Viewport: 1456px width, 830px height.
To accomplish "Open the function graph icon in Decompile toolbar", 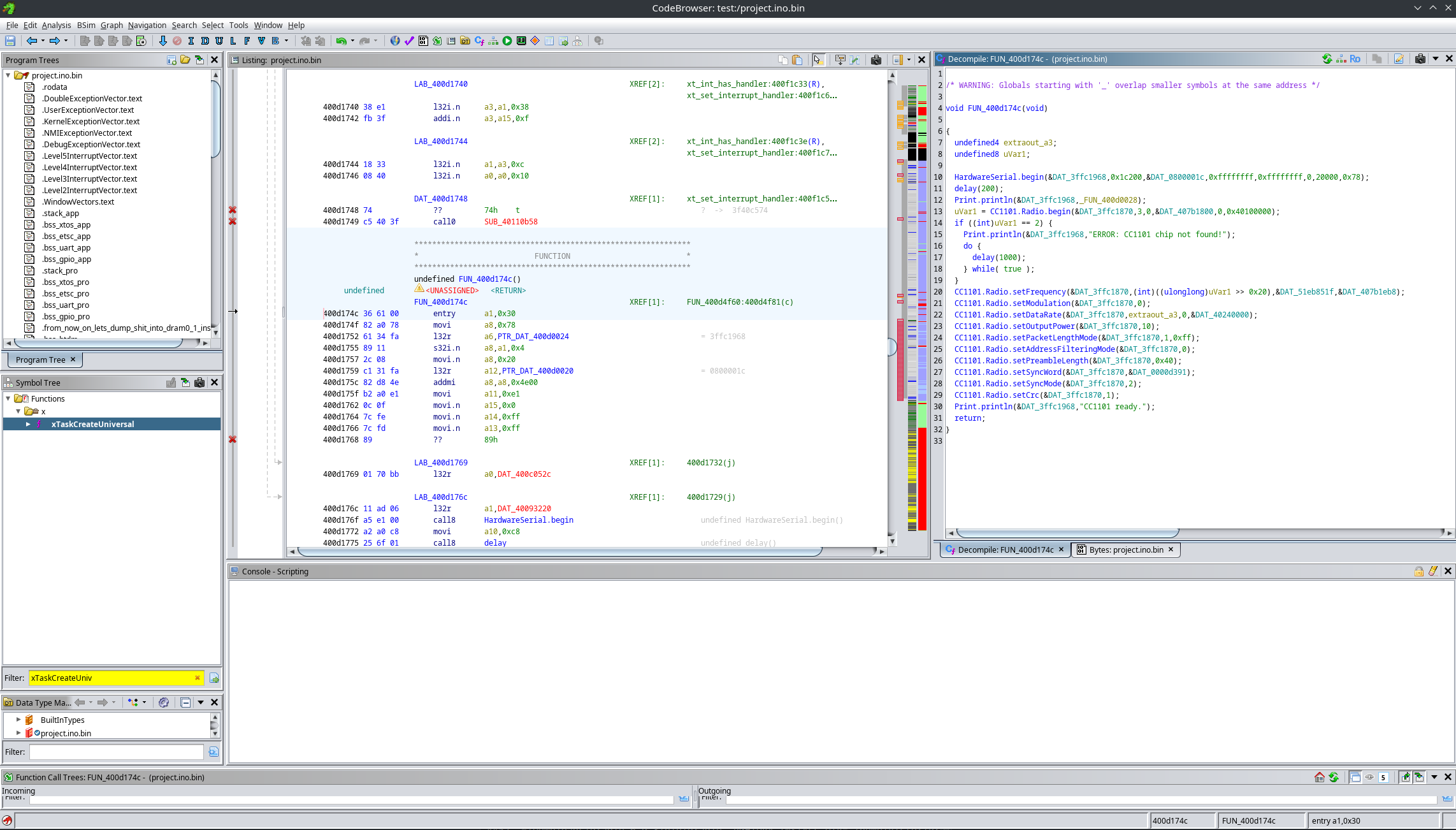I will pyautogui.click(x=1341, y=60).
